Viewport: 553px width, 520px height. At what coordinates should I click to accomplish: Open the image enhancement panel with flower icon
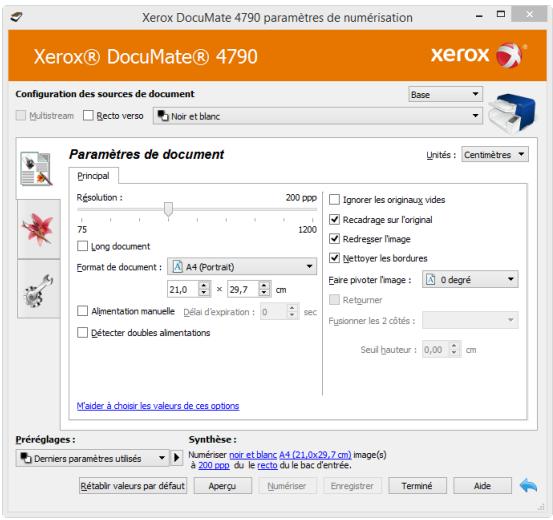point(38,229)
